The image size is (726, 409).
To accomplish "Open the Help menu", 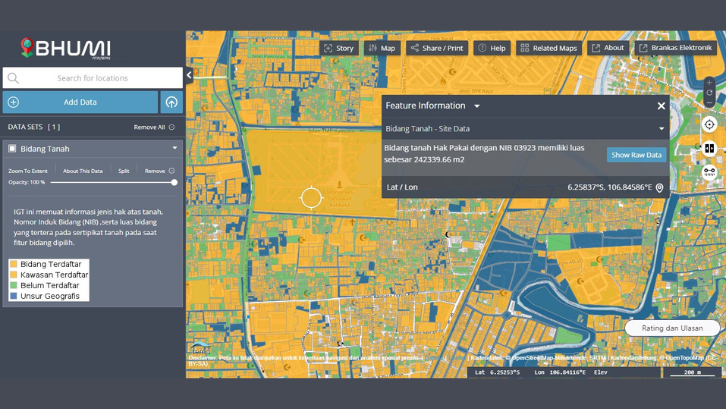I will point(491,48).
